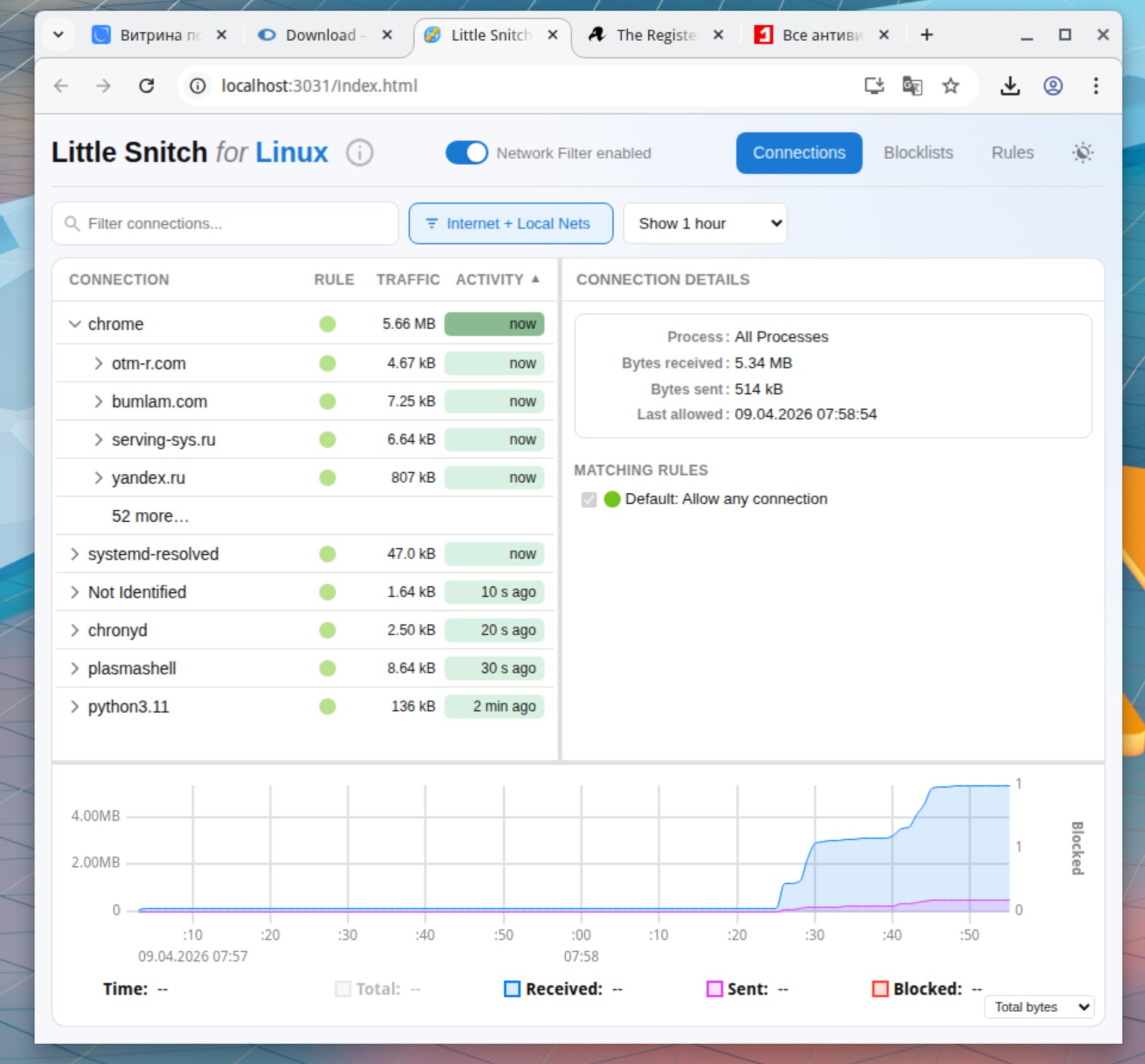Open the browser downloads icon

click(1010, 86)
